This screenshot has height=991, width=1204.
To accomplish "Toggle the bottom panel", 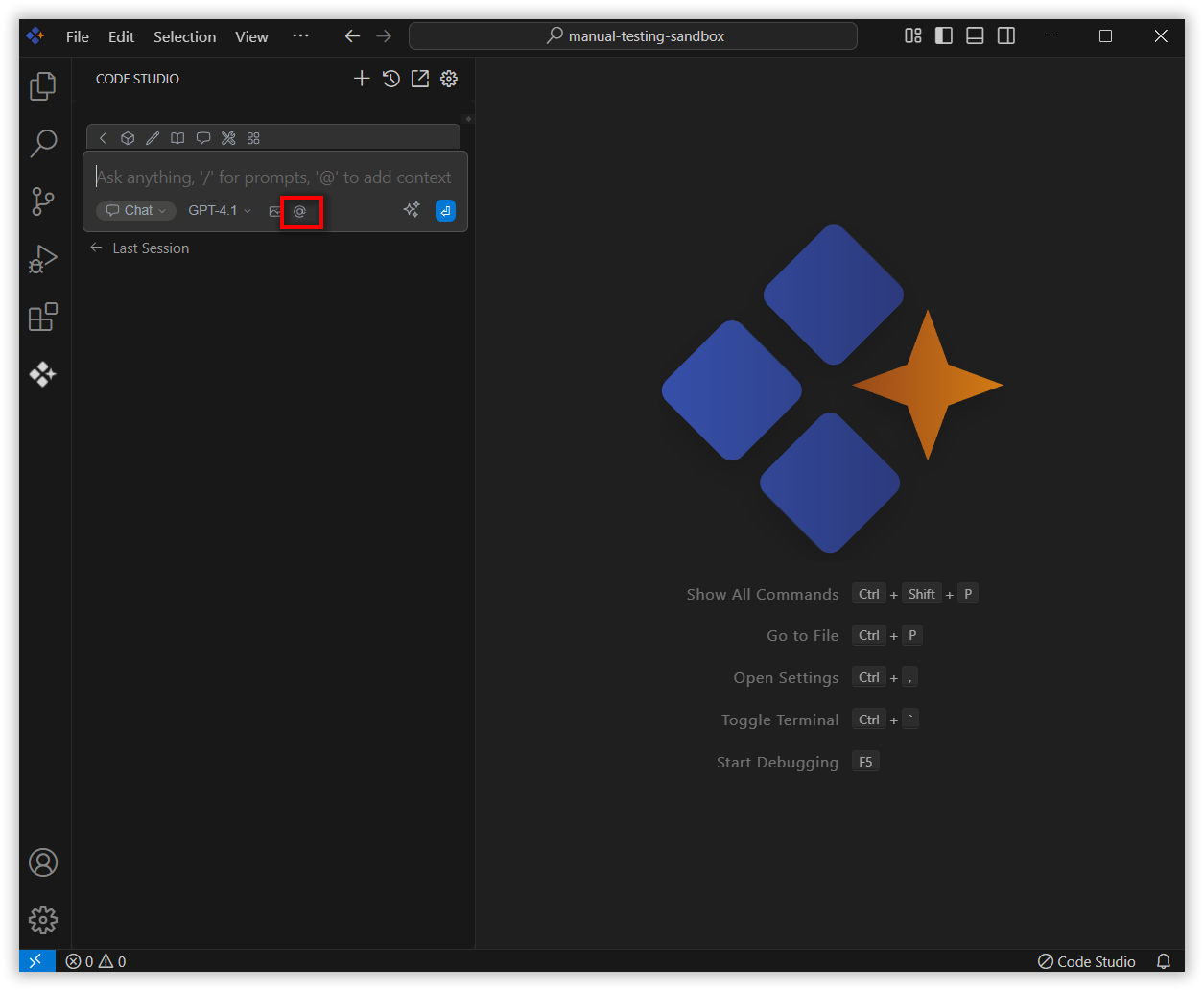I will pos(975,35).
